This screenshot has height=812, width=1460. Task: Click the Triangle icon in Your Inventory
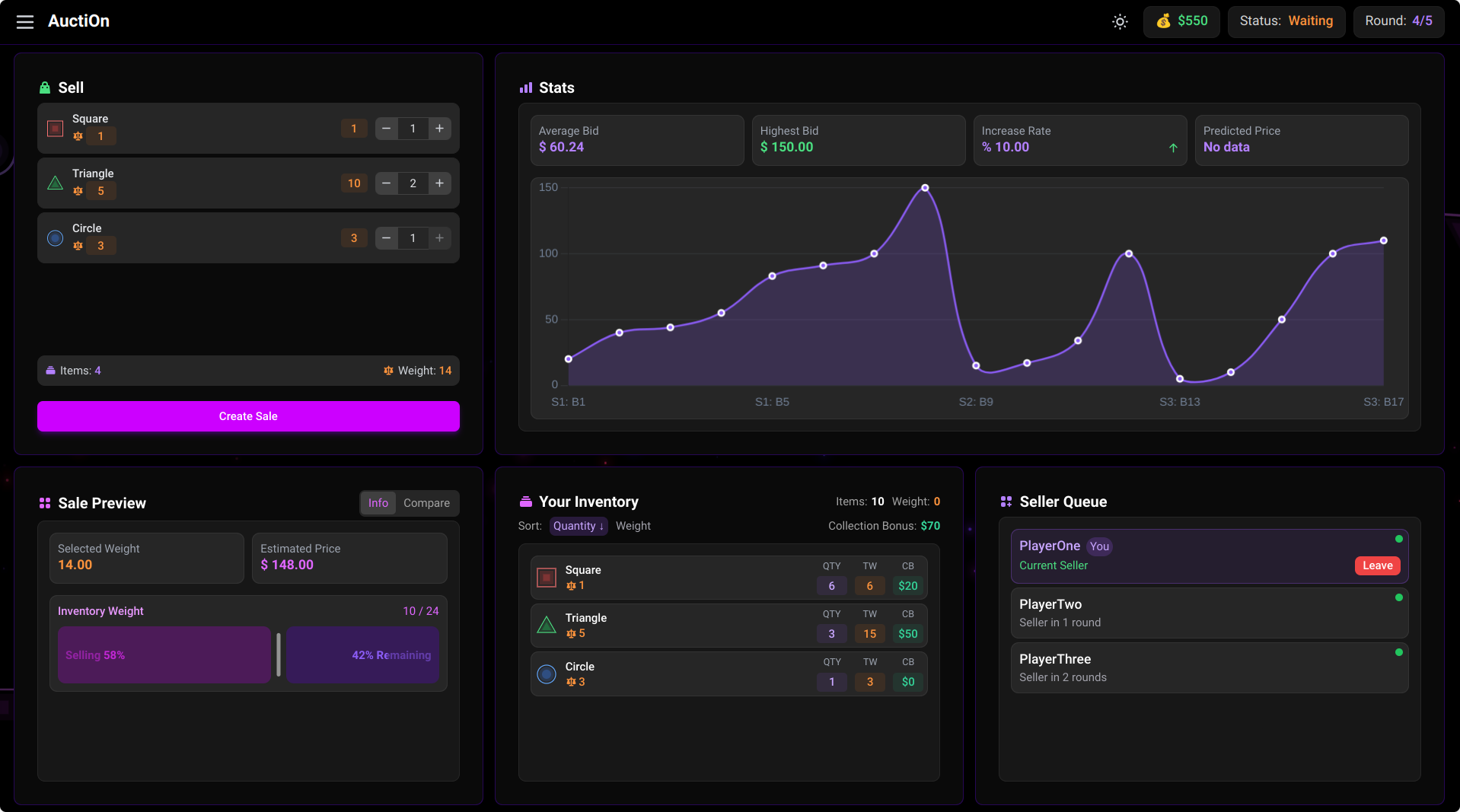(547, 626)
